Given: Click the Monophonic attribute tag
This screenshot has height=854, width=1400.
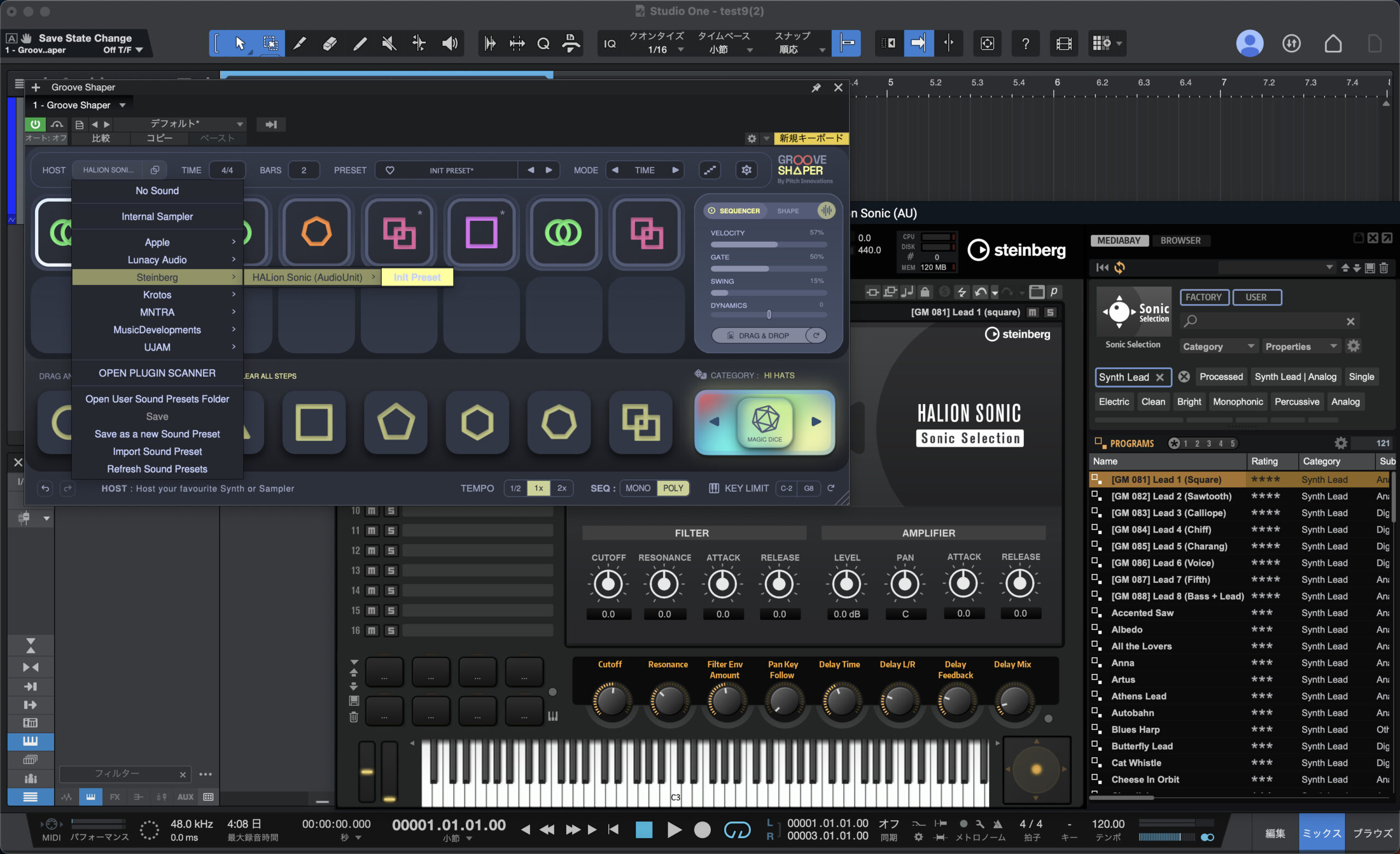Looking at the screenshot, I should pos(1238,402).
